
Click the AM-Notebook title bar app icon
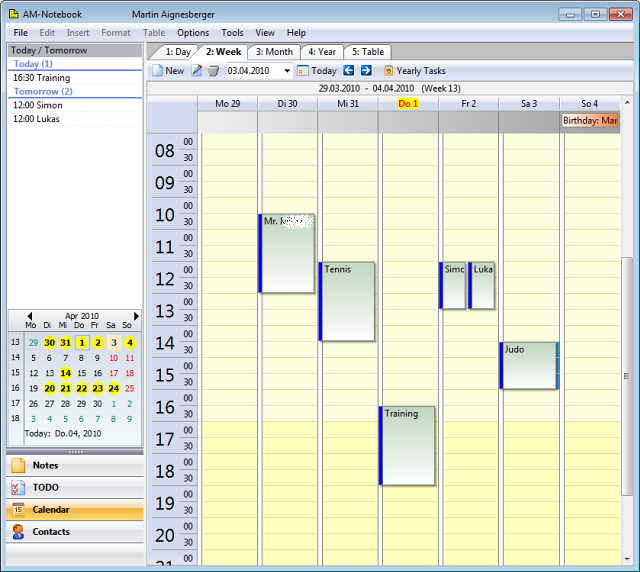click(x=14, y=14)
